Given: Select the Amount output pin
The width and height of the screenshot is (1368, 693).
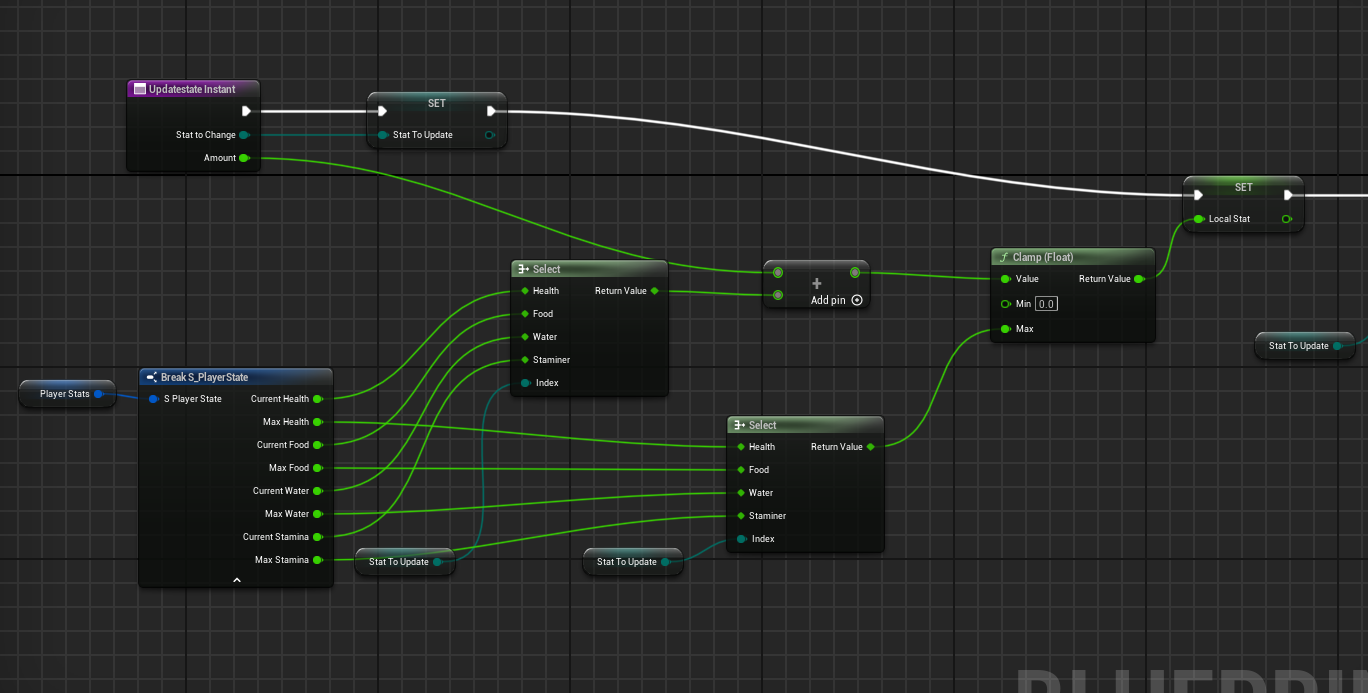Looking at the screenshot, I should tap(244, 158).
